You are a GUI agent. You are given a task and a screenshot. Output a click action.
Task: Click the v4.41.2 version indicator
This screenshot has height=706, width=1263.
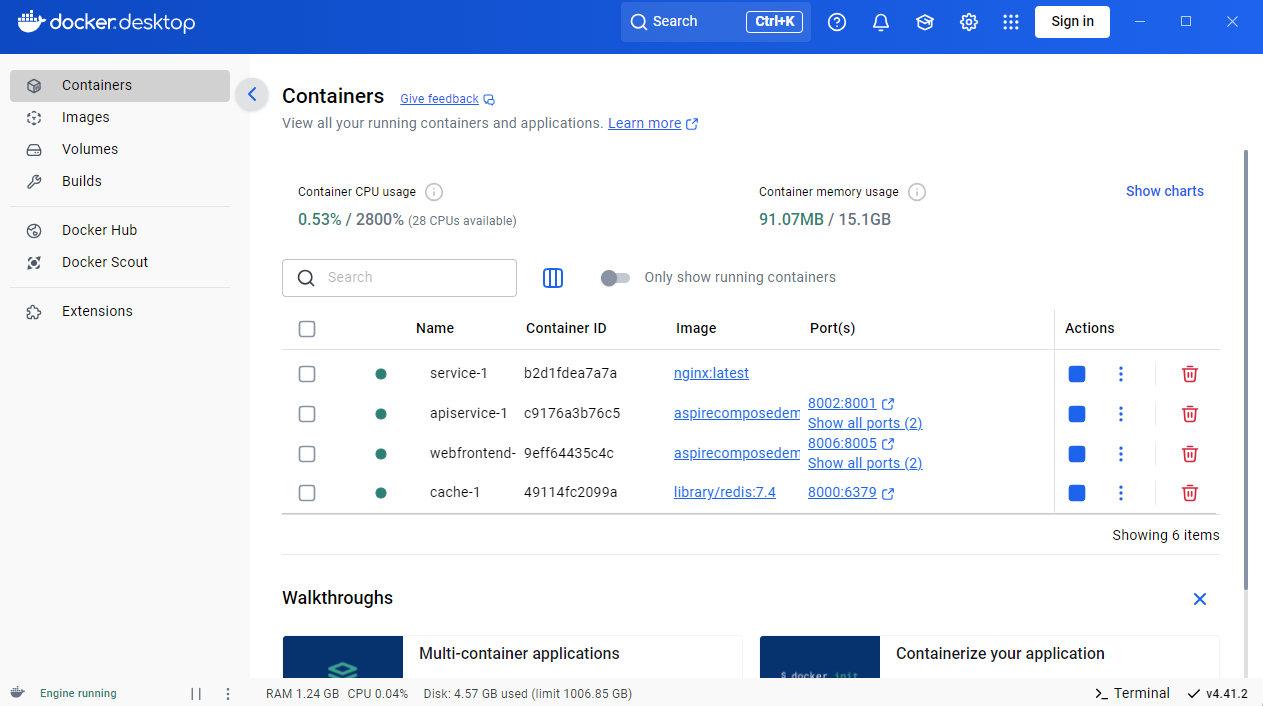pyautogui.click(x=1217, y=693)
